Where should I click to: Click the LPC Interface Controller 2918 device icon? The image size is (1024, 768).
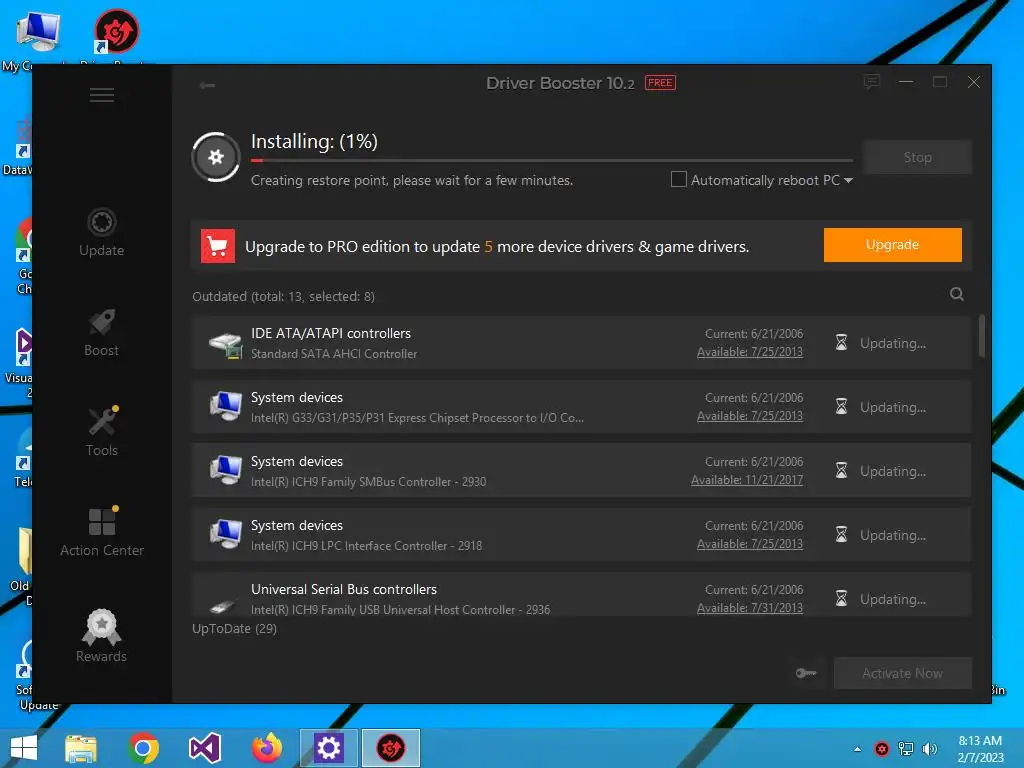click(226, 534)
